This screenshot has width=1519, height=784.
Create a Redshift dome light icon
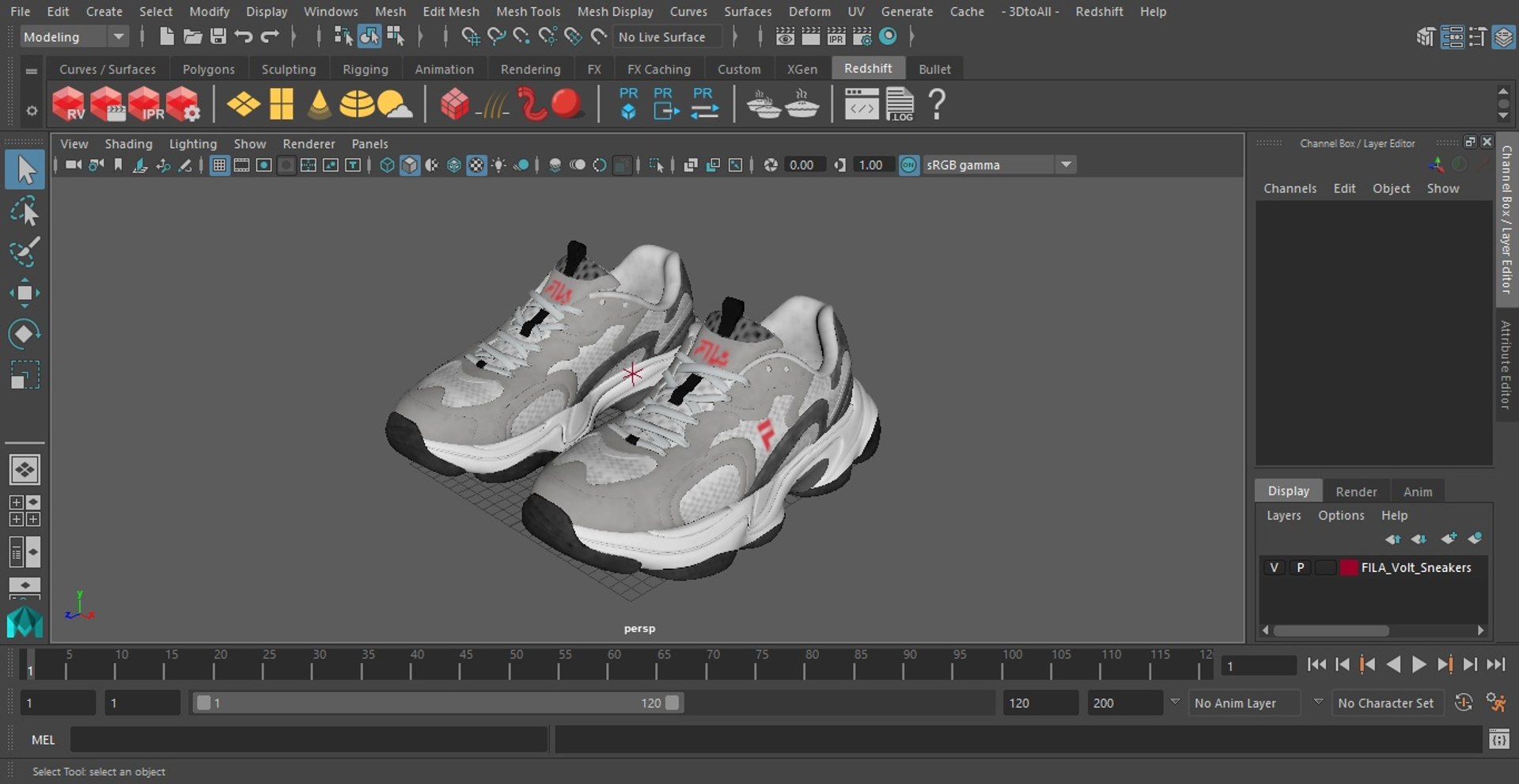357,104
